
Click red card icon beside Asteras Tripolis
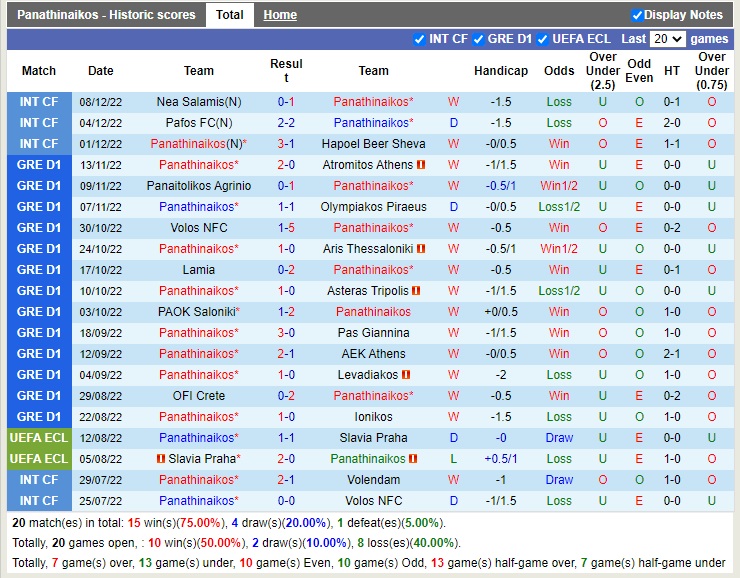click(416, 291)
